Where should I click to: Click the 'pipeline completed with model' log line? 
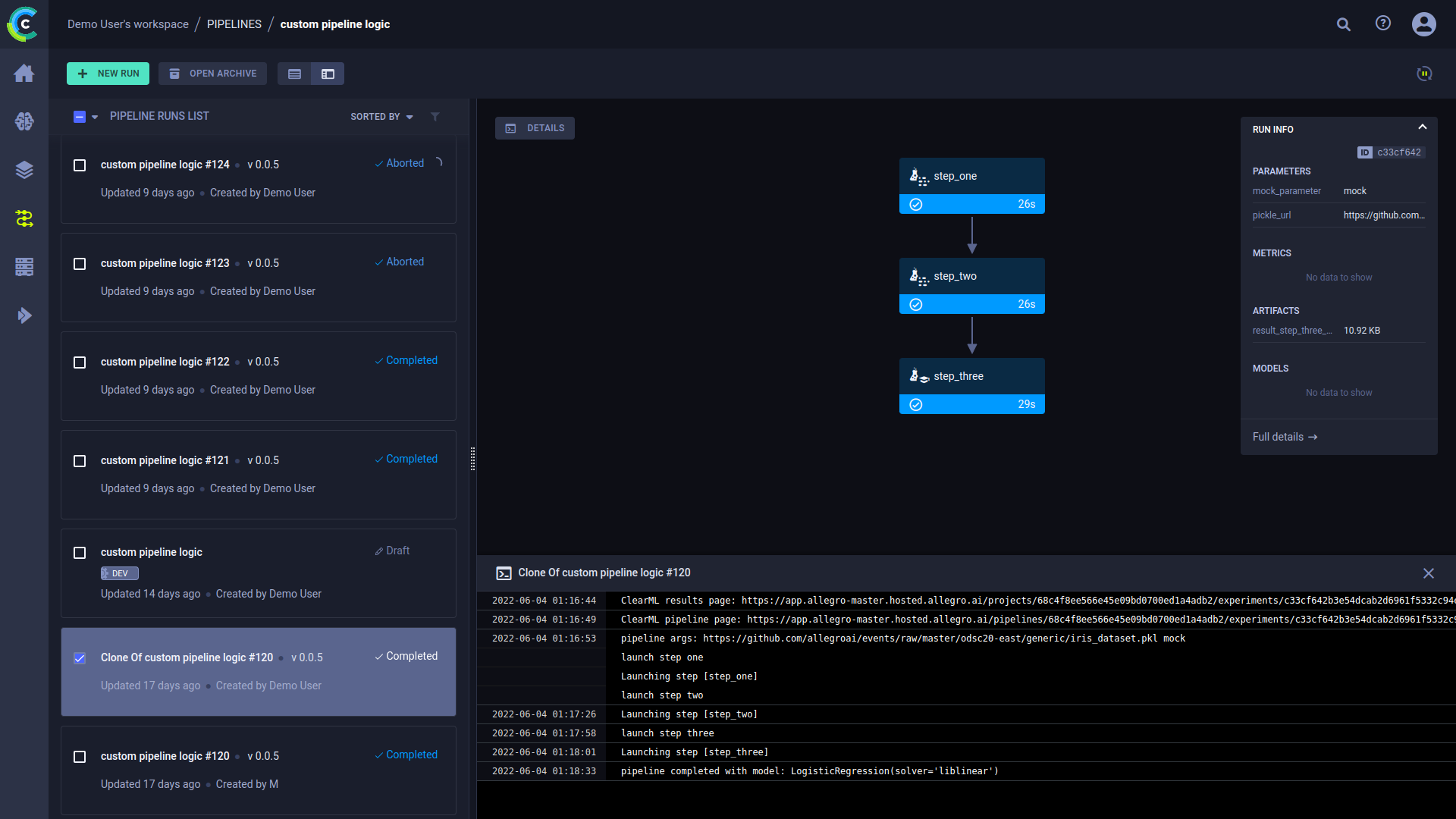[809, 771]
